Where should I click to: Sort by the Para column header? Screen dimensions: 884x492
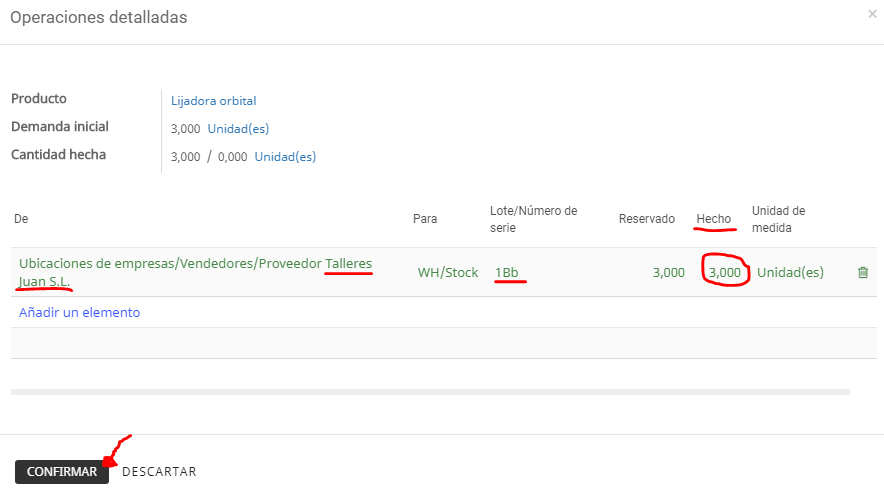pyautogui.click(x=425, y=219)
